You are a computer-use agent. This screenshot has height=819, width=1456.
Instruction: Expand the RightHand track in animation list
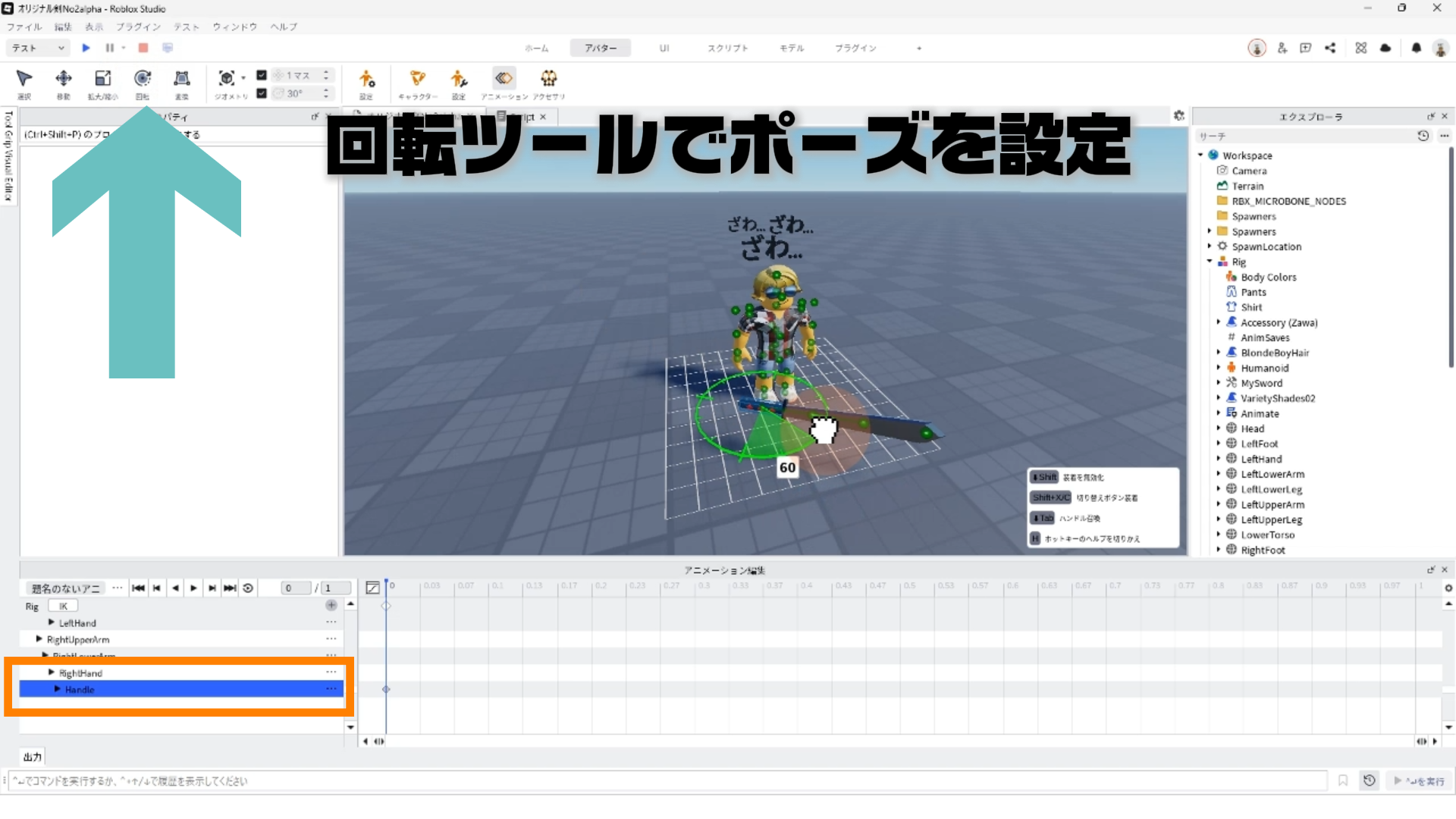tap(52, 673)
